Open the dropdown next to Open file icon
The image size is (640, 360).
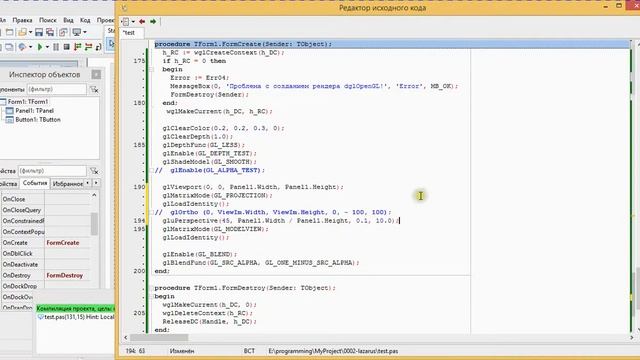[30, 32]
